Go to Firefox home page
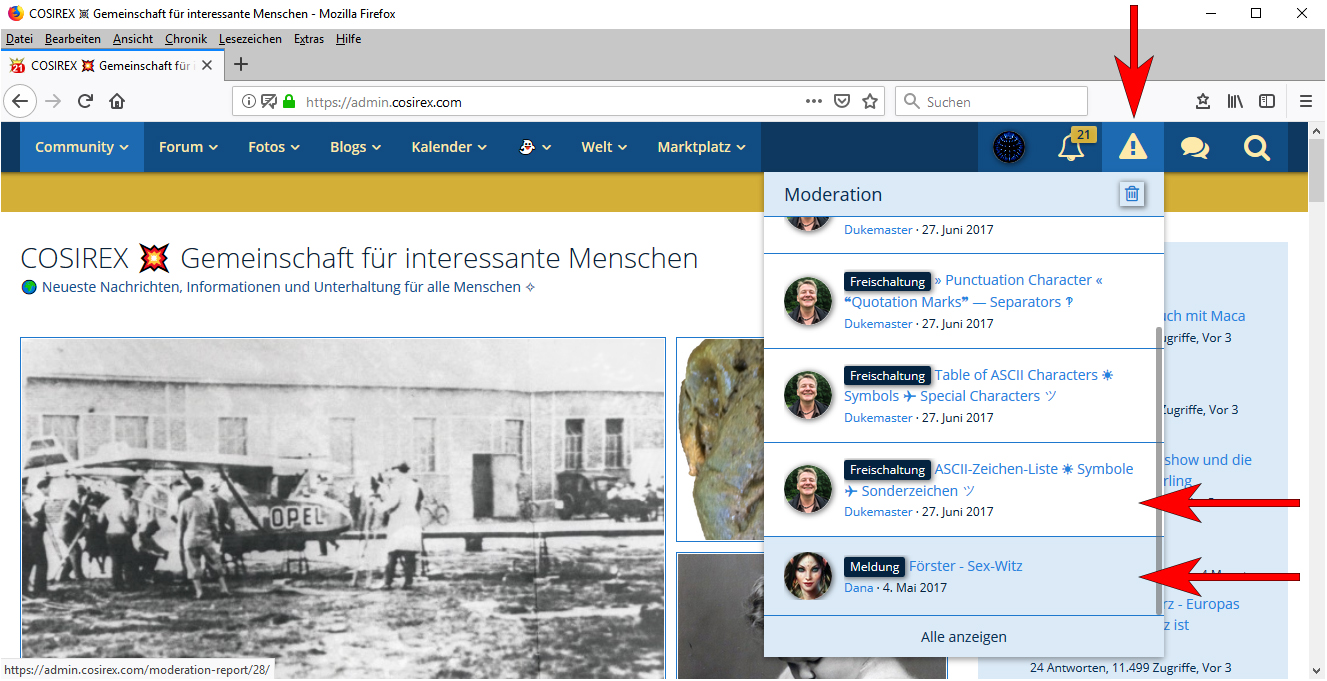The height and width of the screenshot is (681, 1327). (117, 101)
